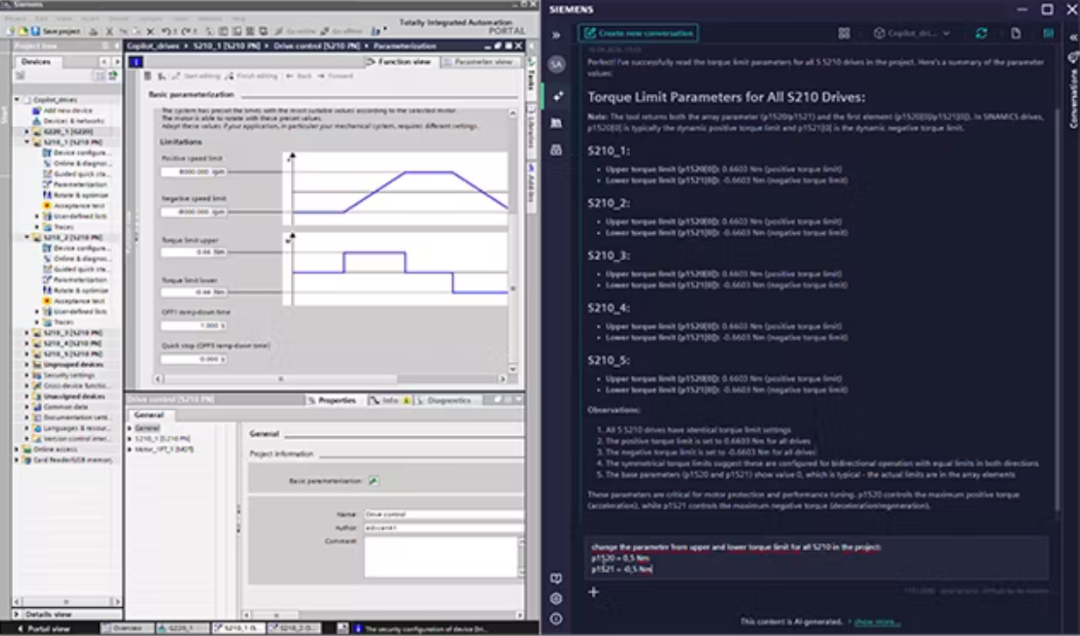The width and height of the screenshot is (1080, 636).
Task: Click the library icon in Copilot sidebar
Action: pos(557,123)
